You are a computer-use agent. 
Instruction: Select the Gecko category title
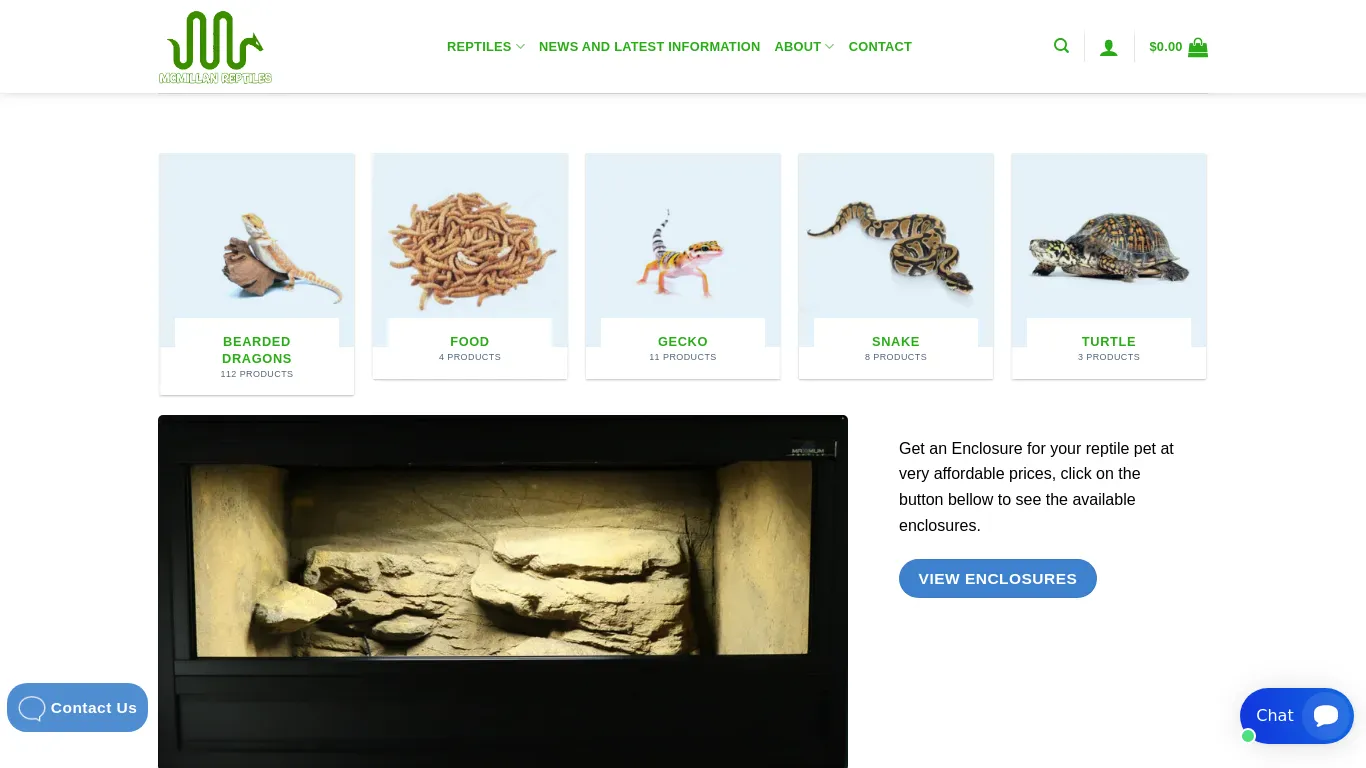[x=683, y=342]
